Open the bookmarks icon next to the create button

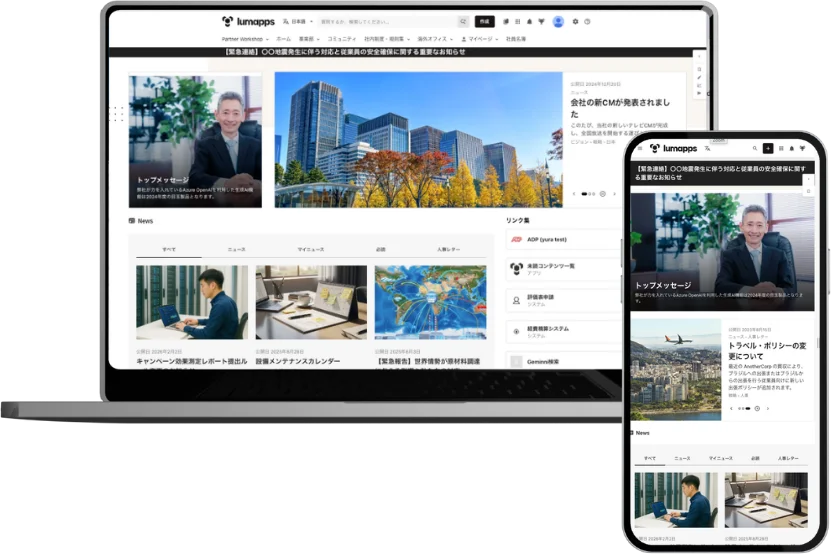[506, 22]
